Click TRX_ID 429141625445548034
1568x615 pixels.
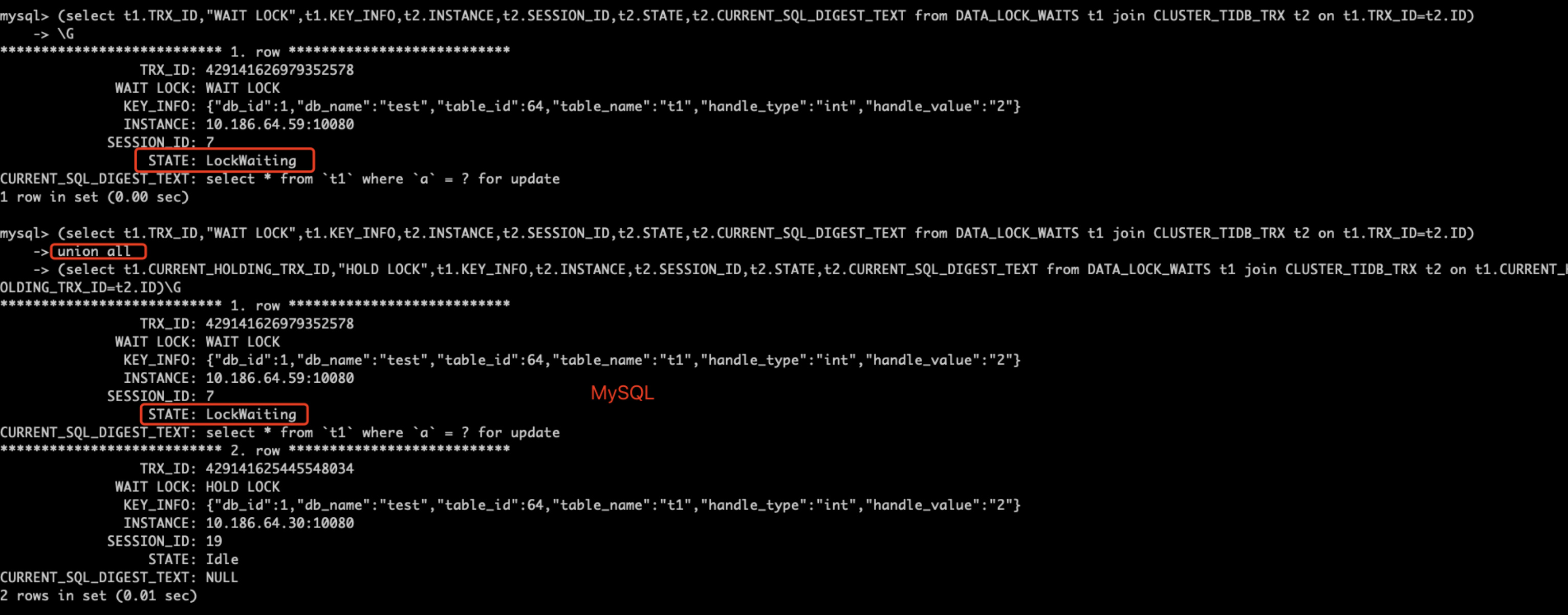279,468
